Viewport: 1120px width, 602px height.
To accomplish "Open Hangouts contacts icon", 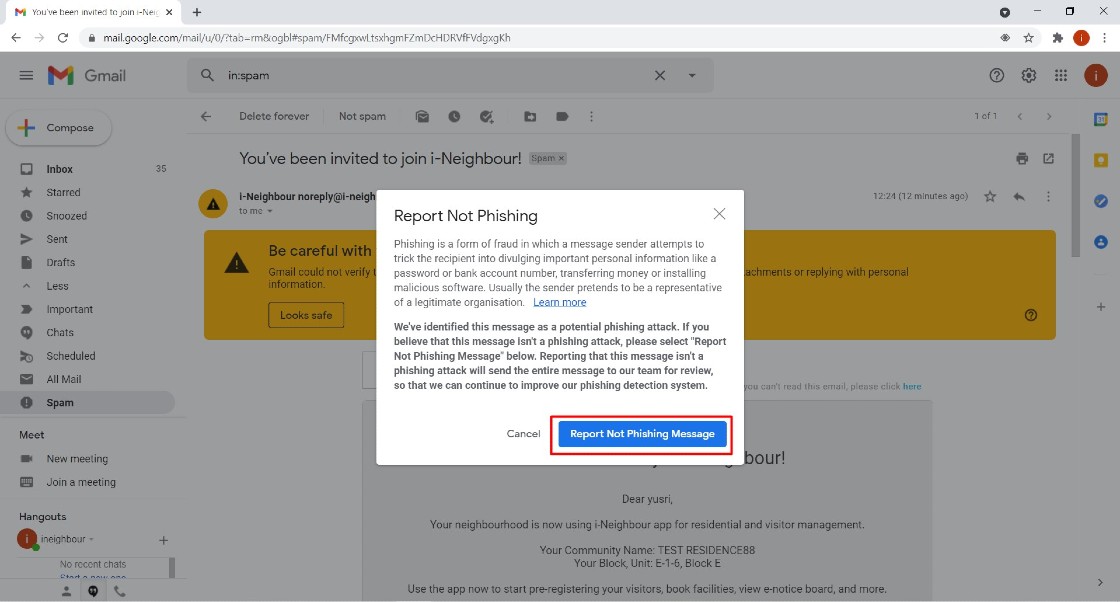I will [66, 591].
